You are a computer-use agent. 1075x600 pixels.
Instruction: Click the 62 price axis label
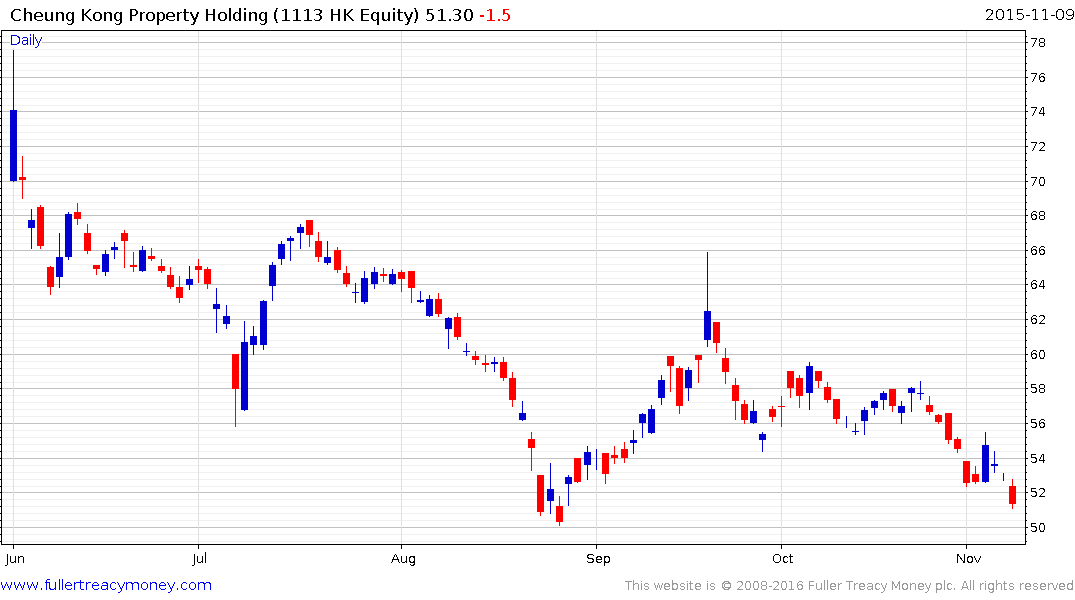point(1037,320)
